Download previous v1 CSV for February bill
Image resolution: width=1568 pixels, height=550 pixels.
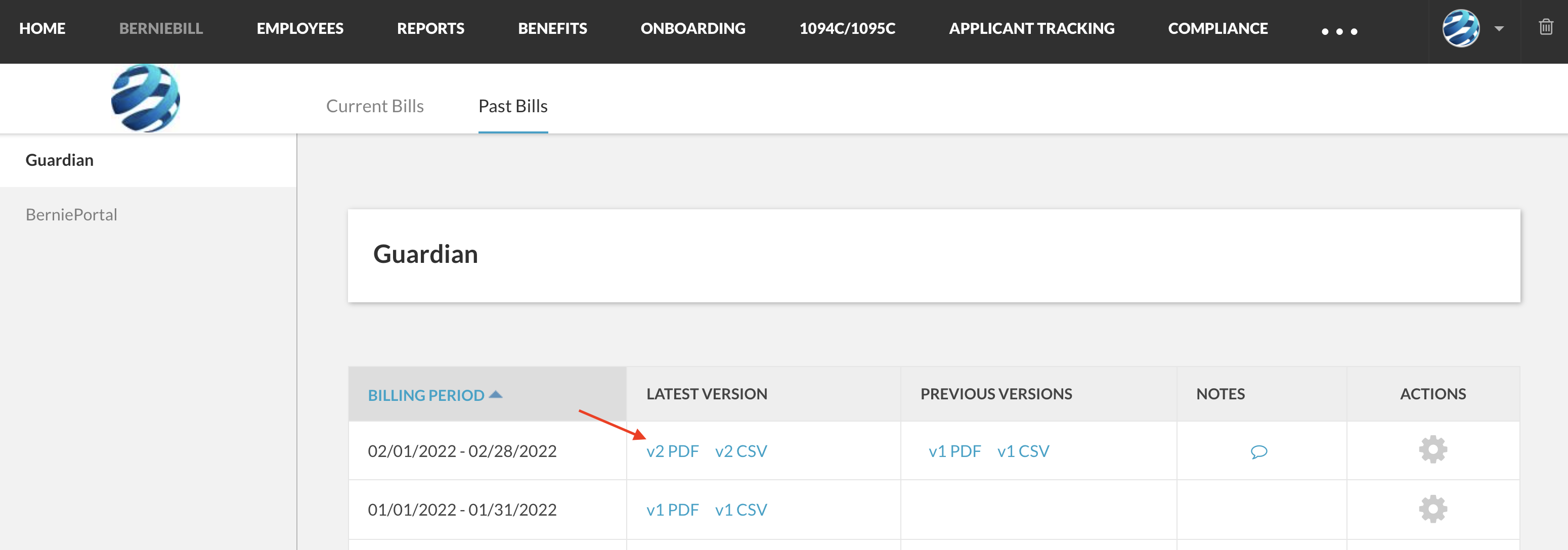pyautogui.click(x=1023, y=451)
